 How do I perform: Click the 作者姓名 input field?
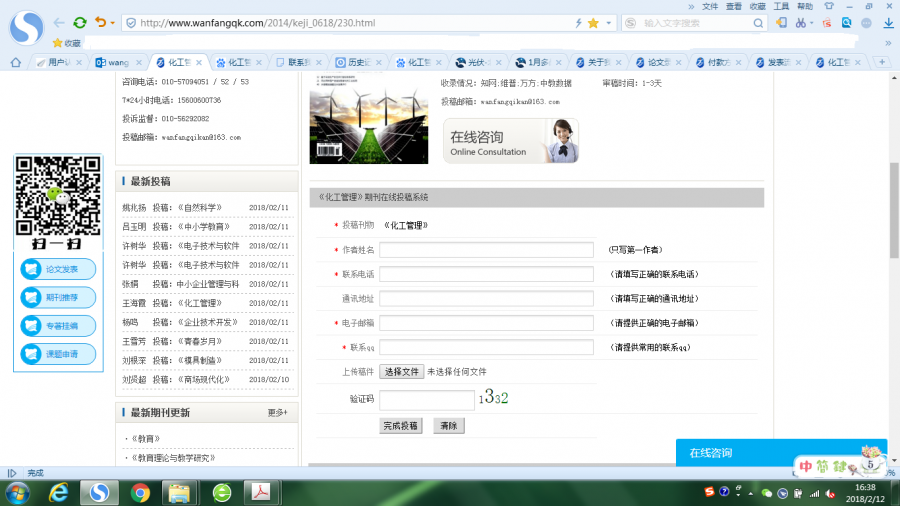(487, 249)
